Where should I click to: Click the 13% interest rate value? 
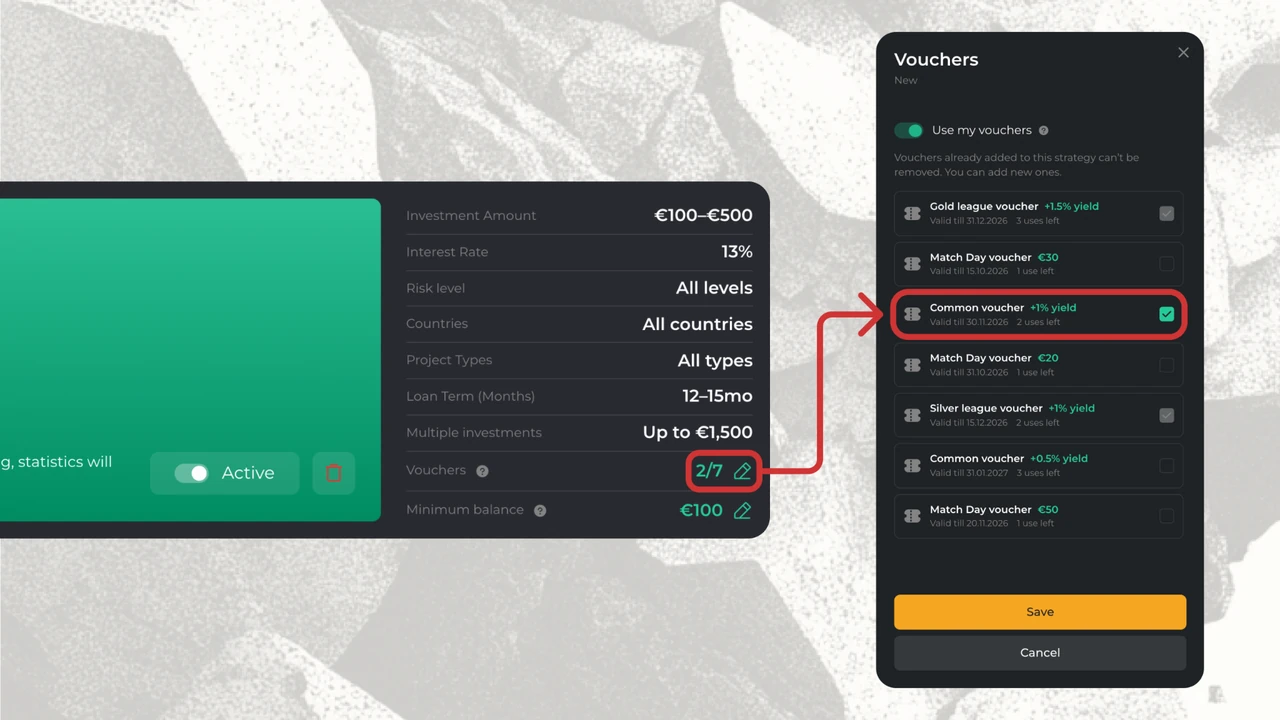click(x=737, y=252)
